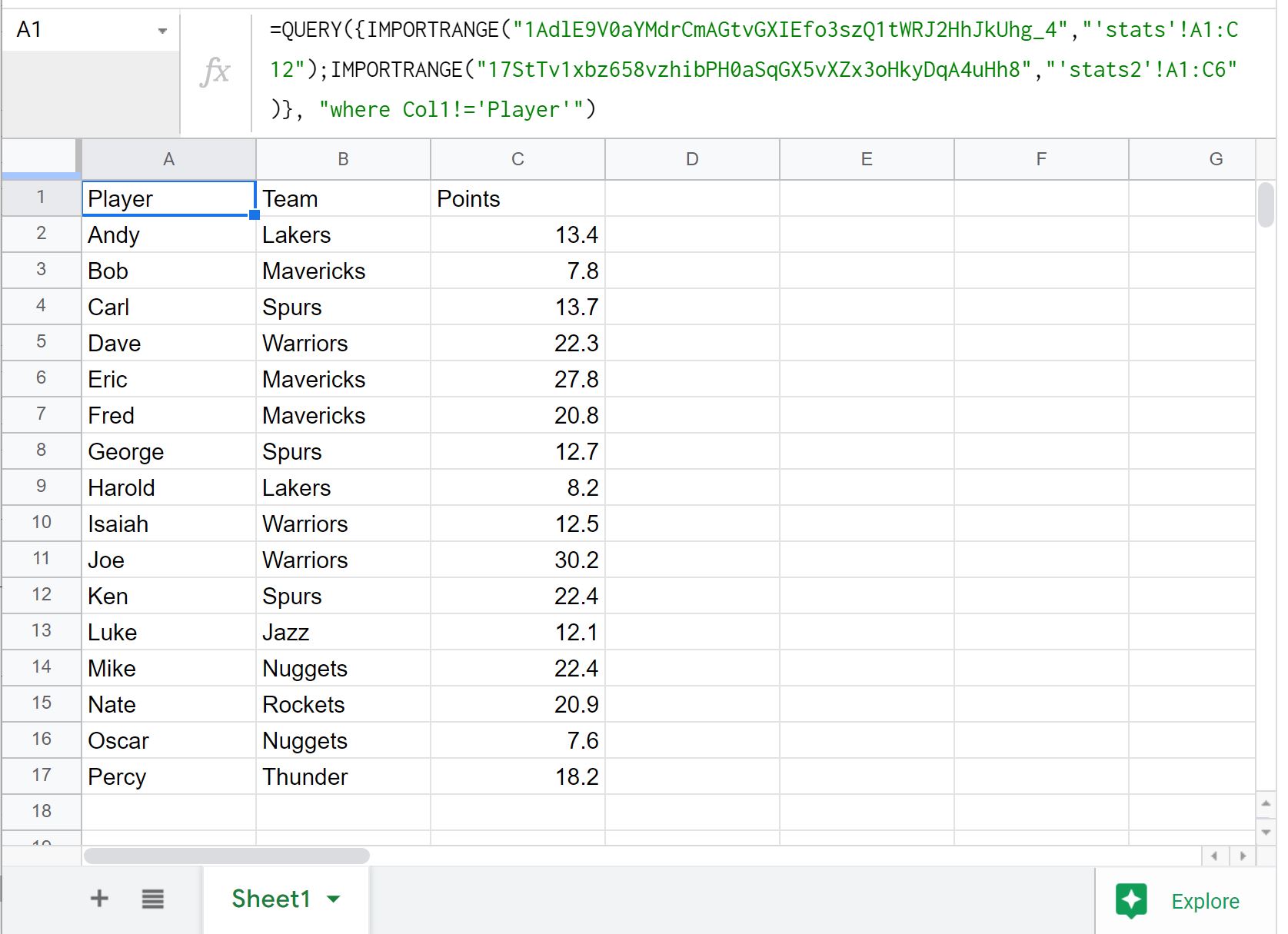Viewport: 1288px width, 934px height.
Task: Open the All Sheets list icon
Action: pyautogui.click(x=153, y=899)
